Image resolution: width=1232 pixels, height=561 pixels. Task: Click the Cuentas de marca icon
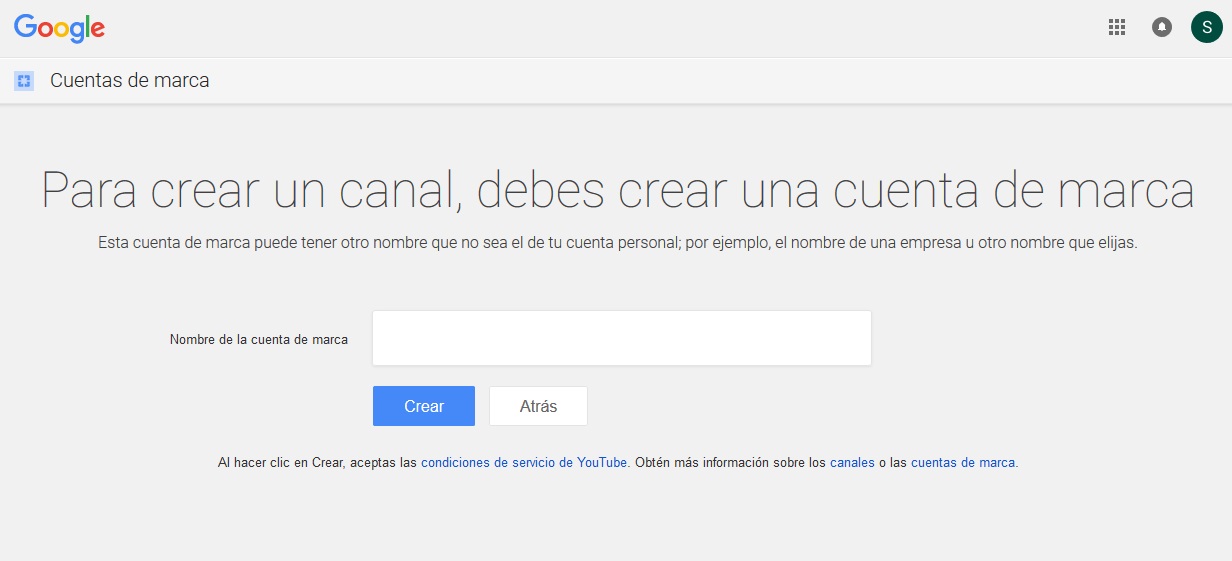click(24, 81)
